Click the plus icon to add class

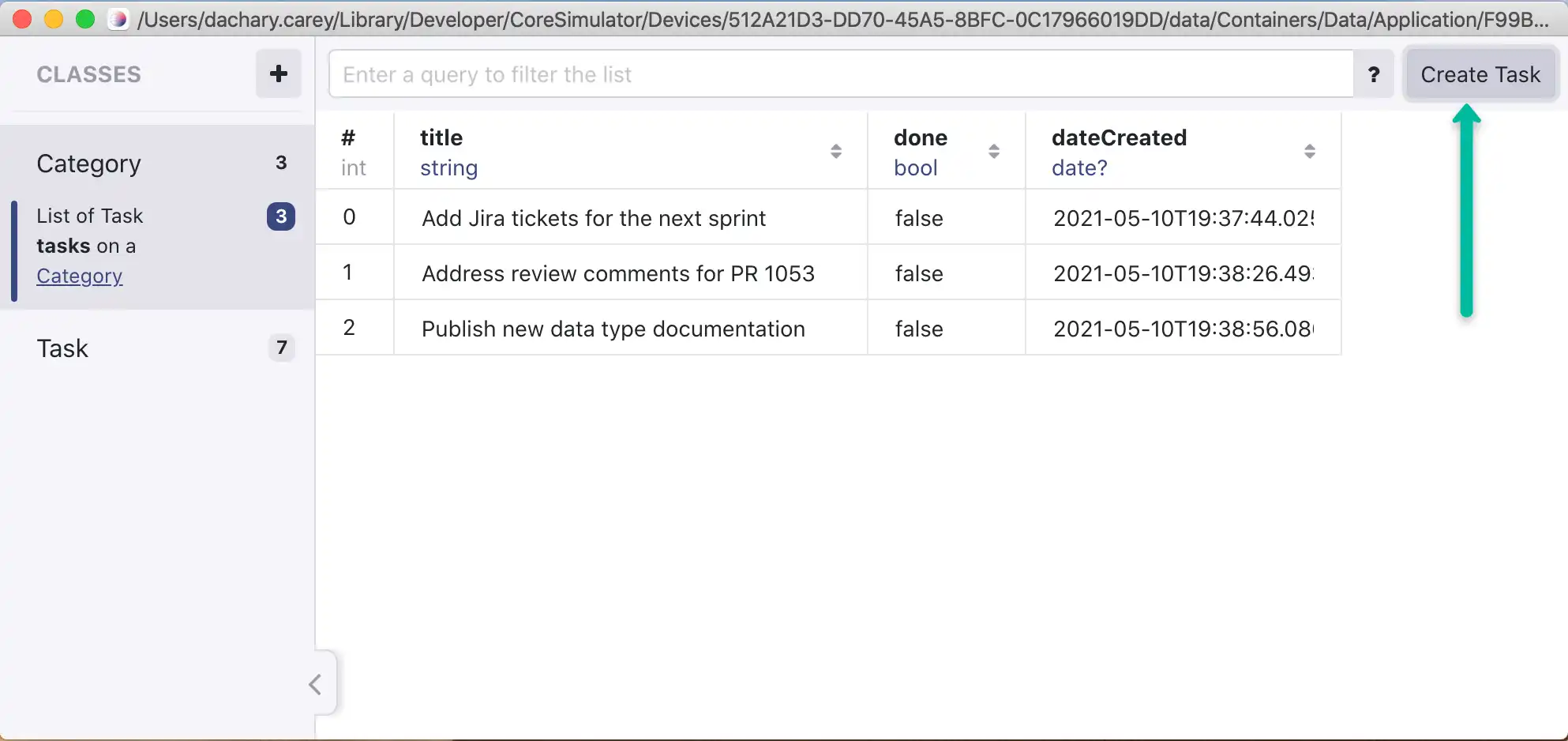tap(278, 74)
